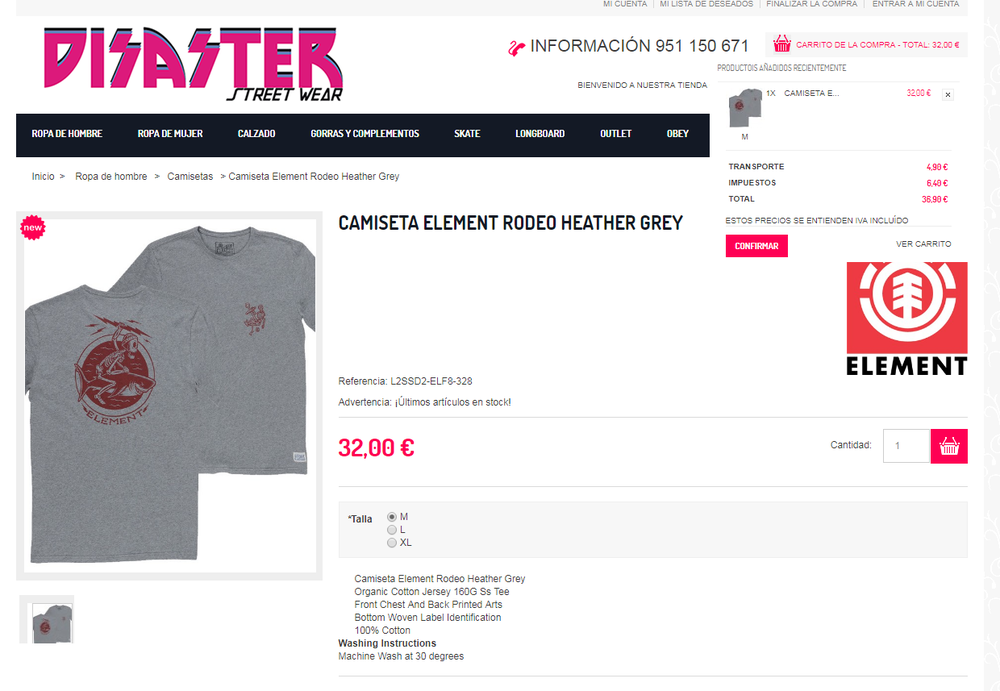Click the Disaster Street Wear logo
The image size is (1000, 691).
[193, 64]
